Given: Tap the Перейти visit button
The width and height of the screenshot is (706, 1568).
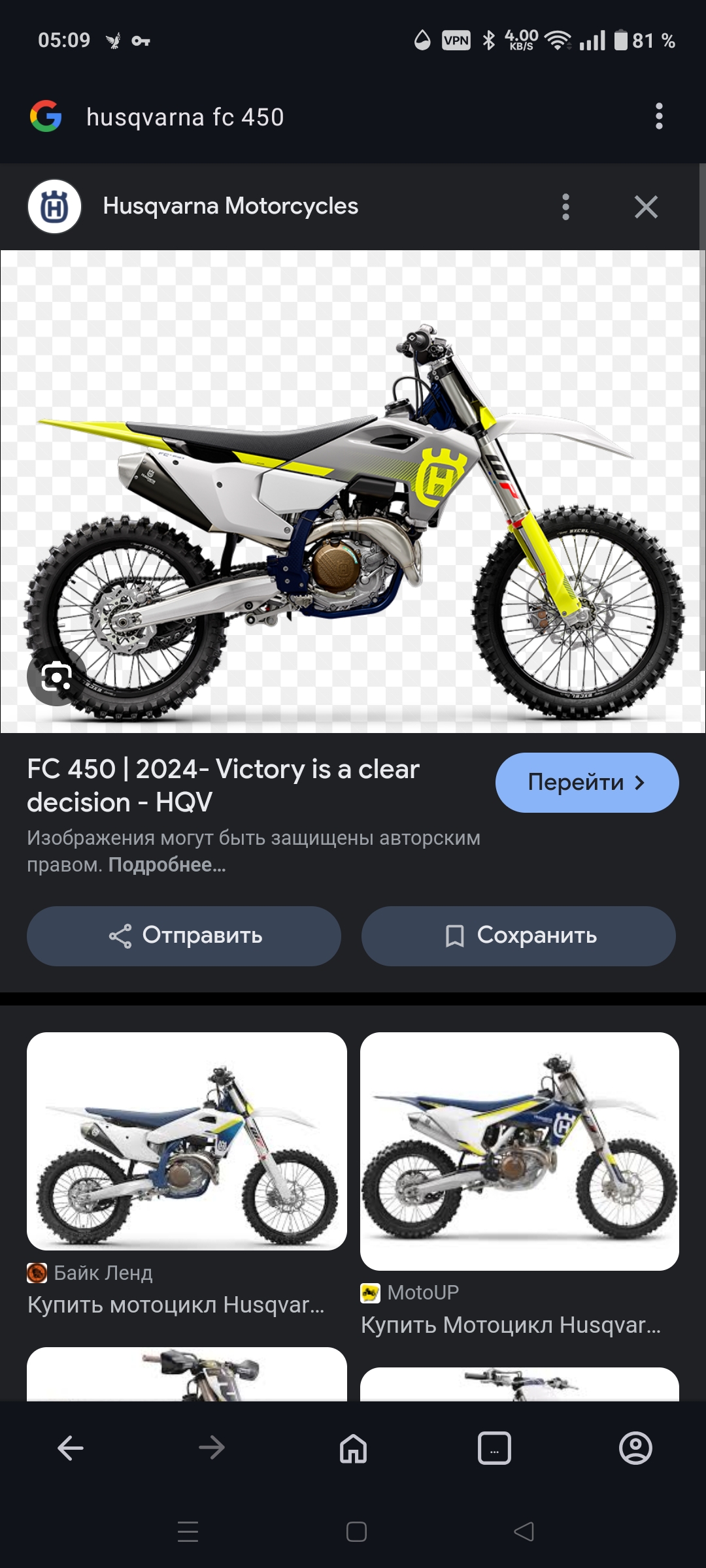Looking at the screenshot, I should [x=587, y=783].
